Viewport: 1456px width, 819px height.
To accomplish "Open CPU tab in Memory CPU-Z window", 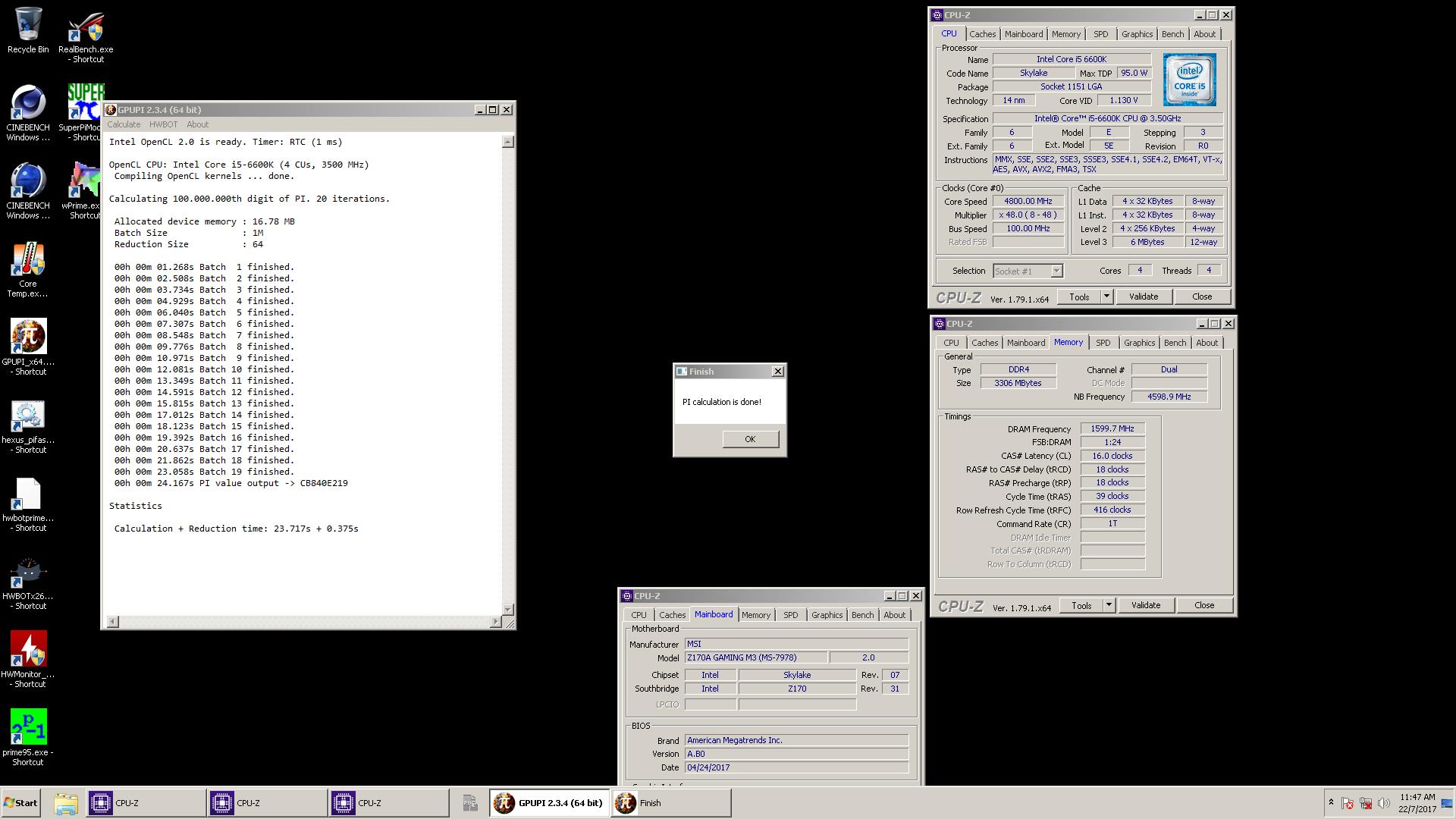I will [x=951, y=343].
